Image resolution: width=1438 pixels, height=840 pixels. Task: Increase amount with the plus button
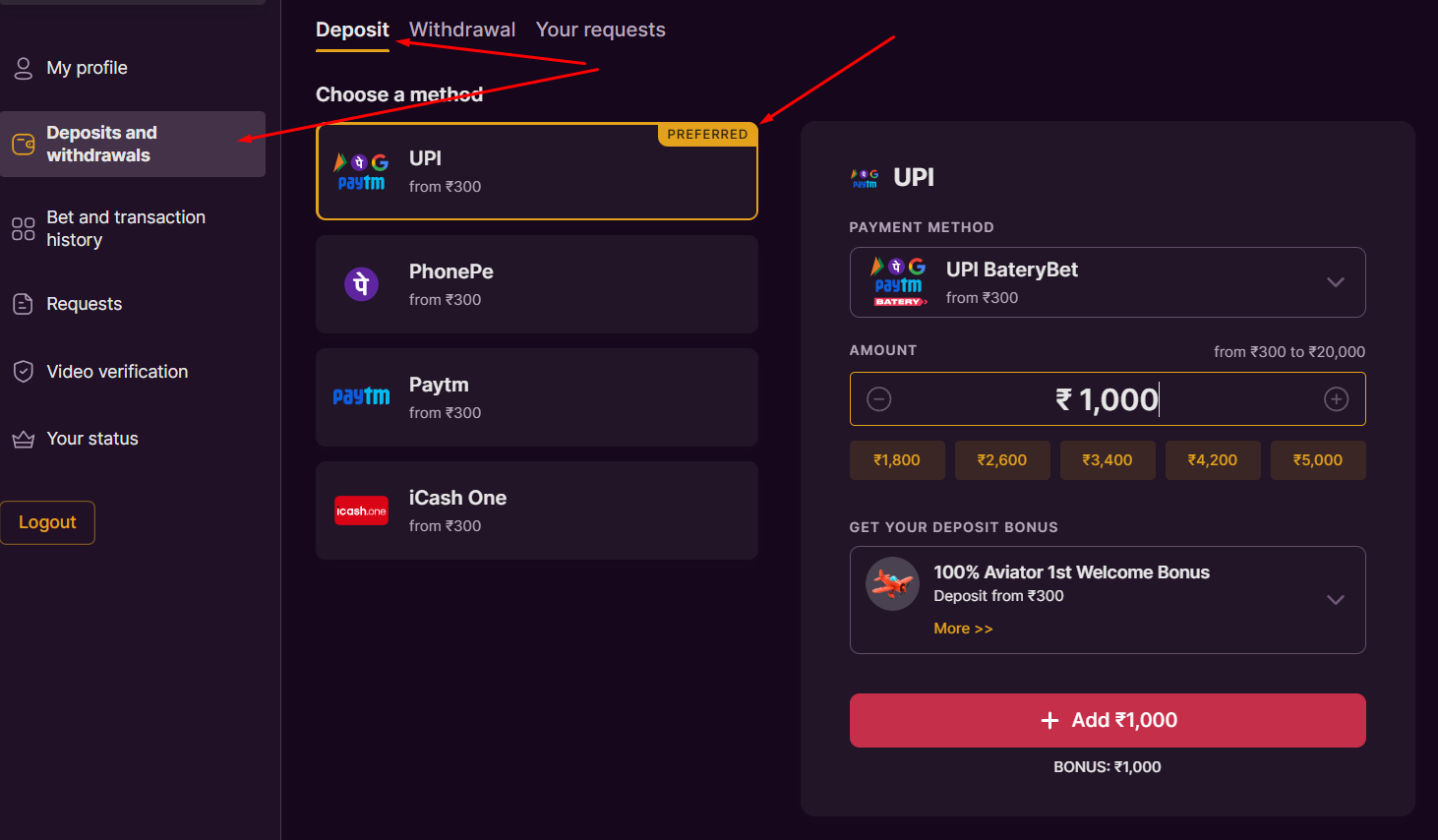[x=1336, y=399]
